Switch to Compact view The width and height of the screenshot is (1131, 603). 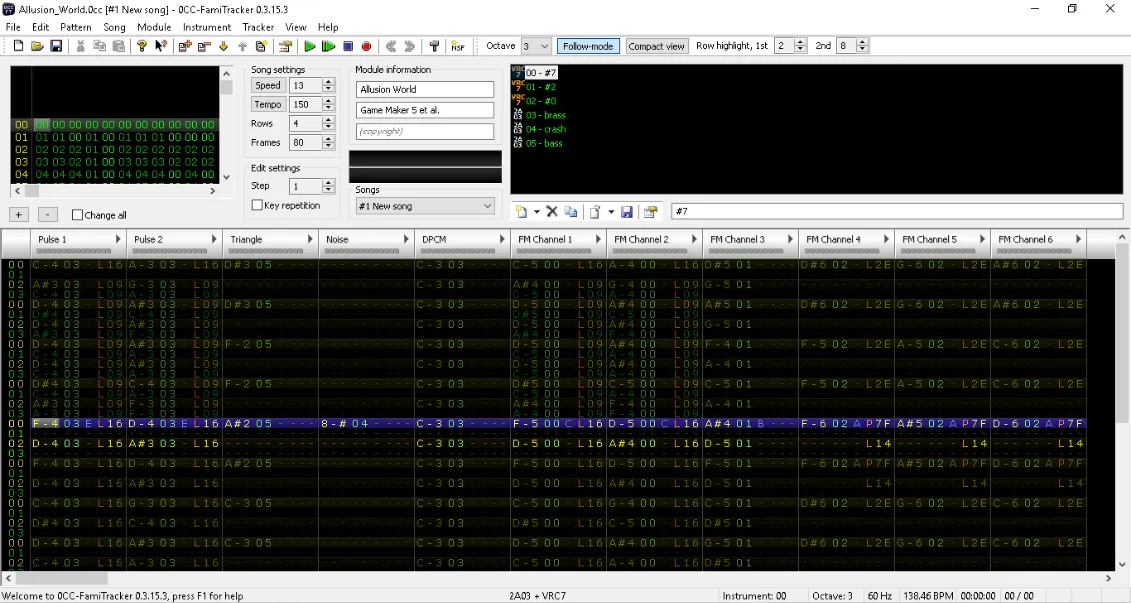tap(656, 46)
